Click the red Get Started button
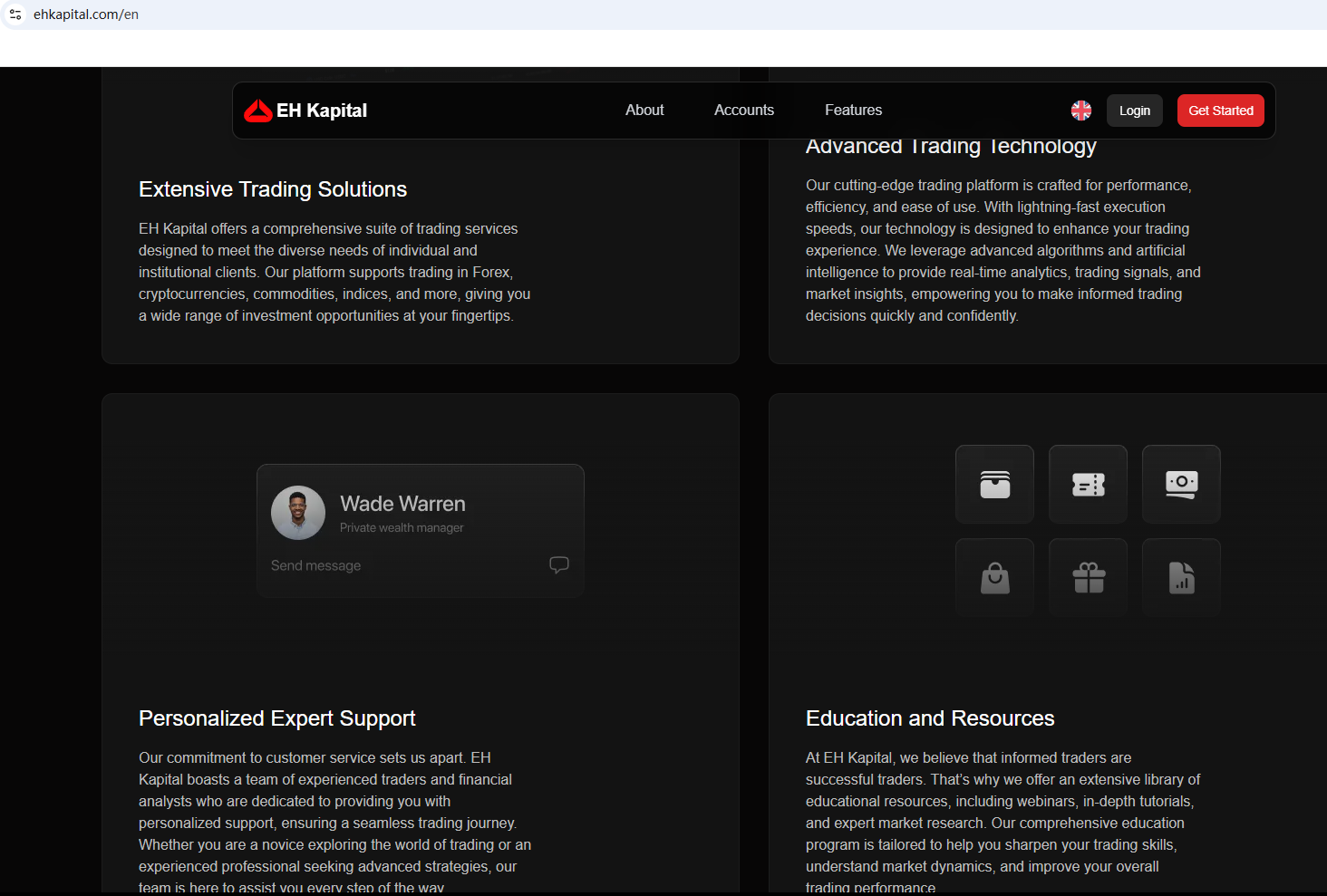The width and height of the screenshot is (1327, 896). click(x=1221, y=111)
